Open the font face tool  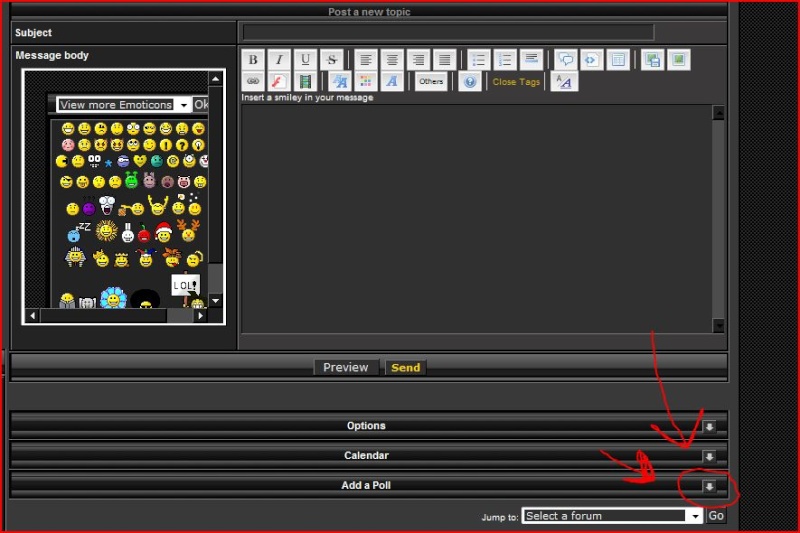coord(392,81)
